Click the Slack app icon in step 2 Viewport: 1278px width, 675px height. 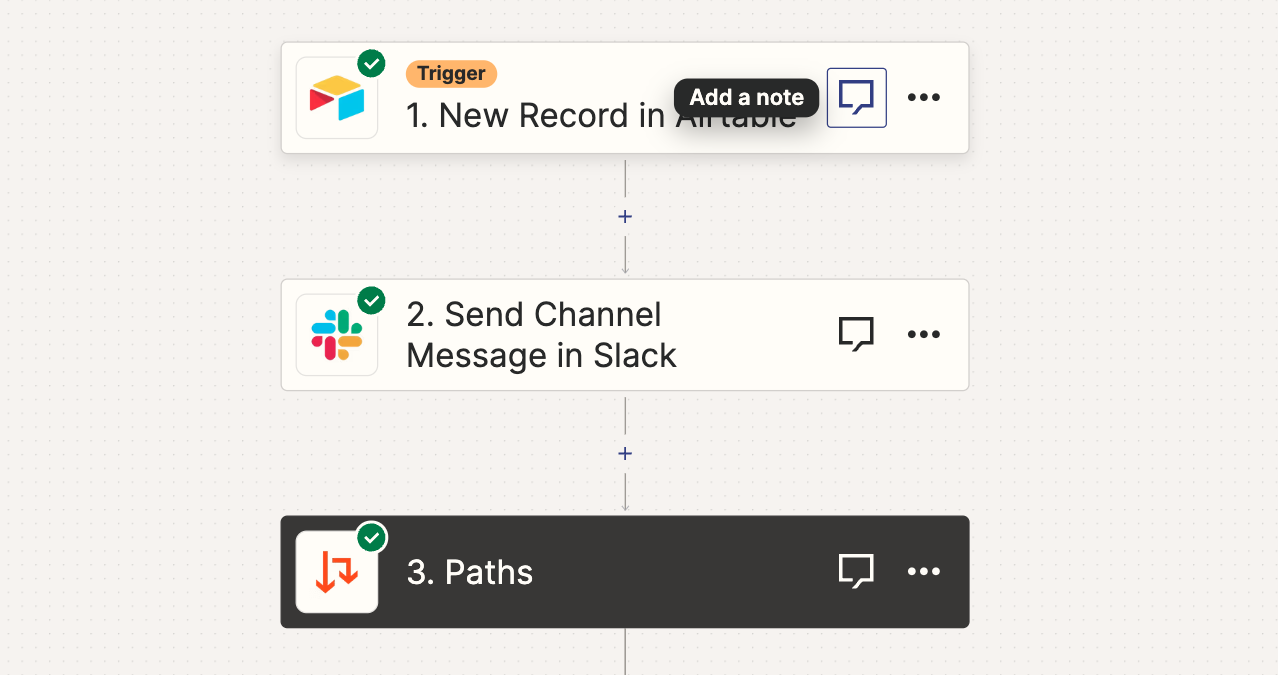pos(337,335)
